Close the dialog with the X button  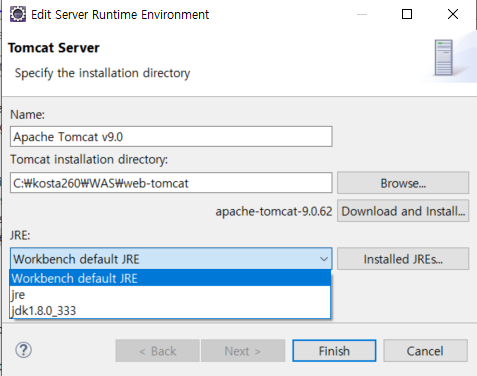pos(453,14)
